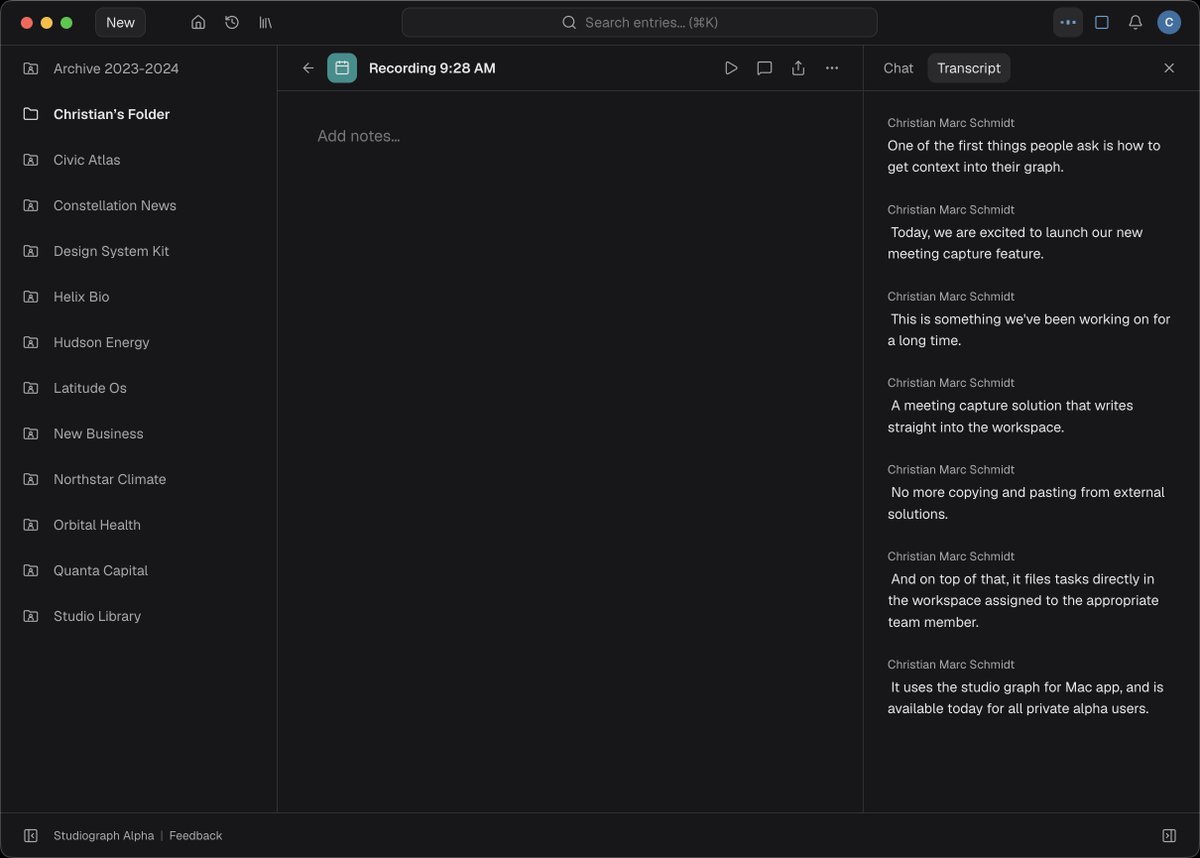Click transcript line 'One of the first things'
Image resolution: width=1200 pixels, height=858 pixels.
[x=1024, y=156]
